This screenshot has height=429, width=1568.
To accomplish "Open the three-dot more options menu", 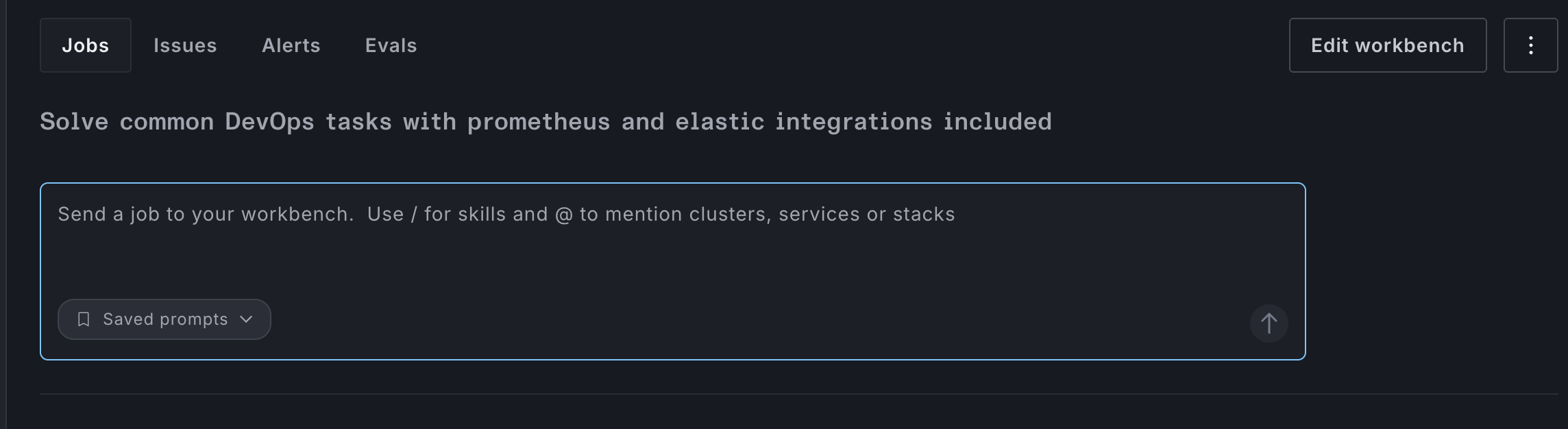I will (x=1530, y=45).
